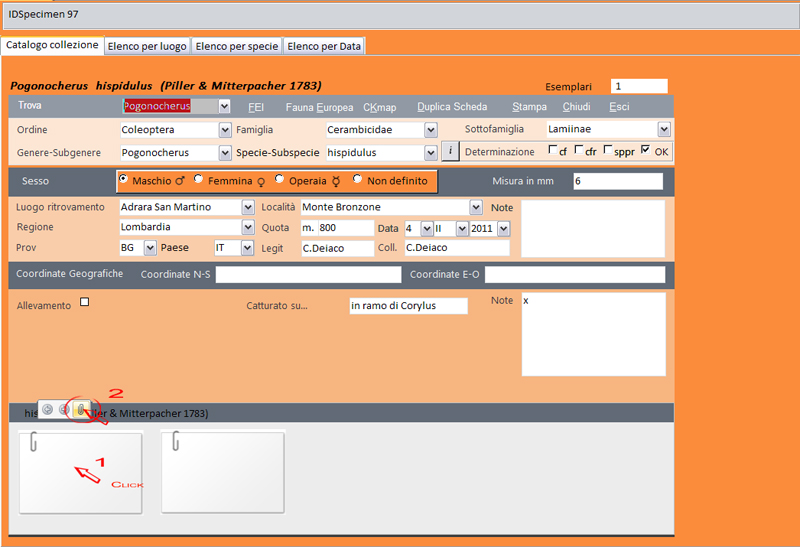Enable the sppr determination checkbox
The width and height of the screenshot is (800, 547).
coord(606,151)
